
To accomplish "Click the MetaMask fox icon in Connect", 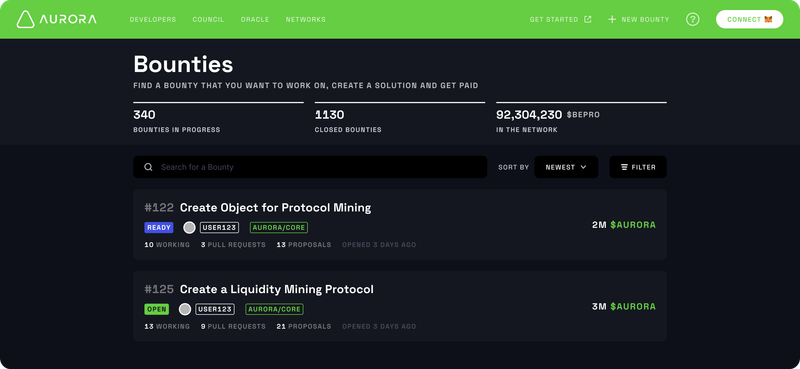I will pyautogui.click(x=768, y=19).
